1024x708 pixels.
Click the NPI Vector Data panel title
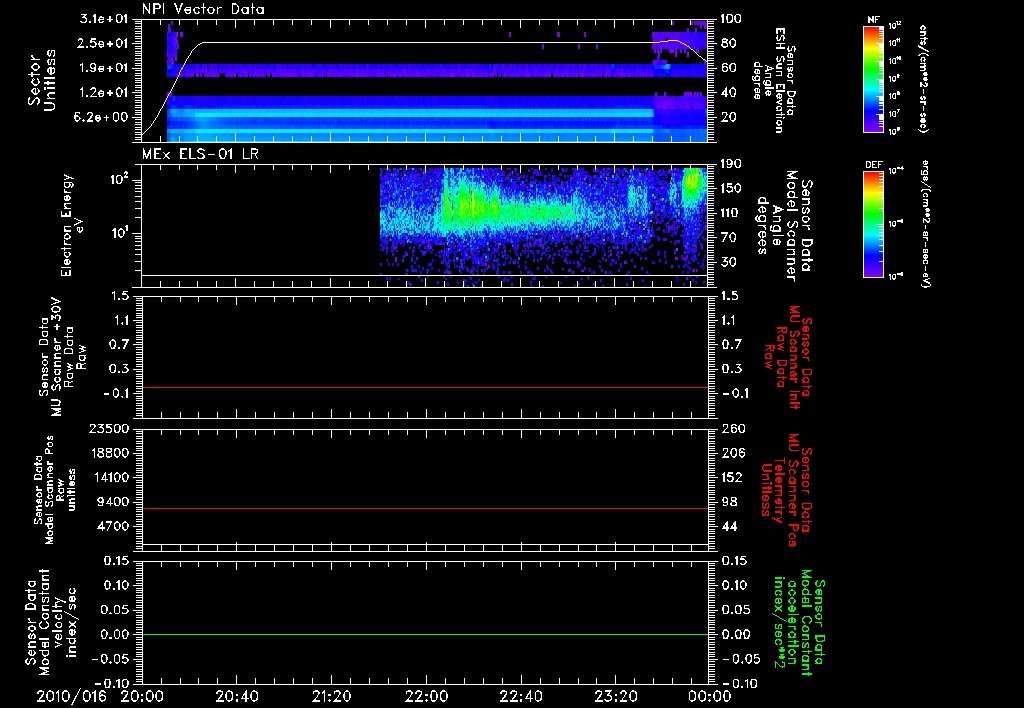(x=204, y=9)
